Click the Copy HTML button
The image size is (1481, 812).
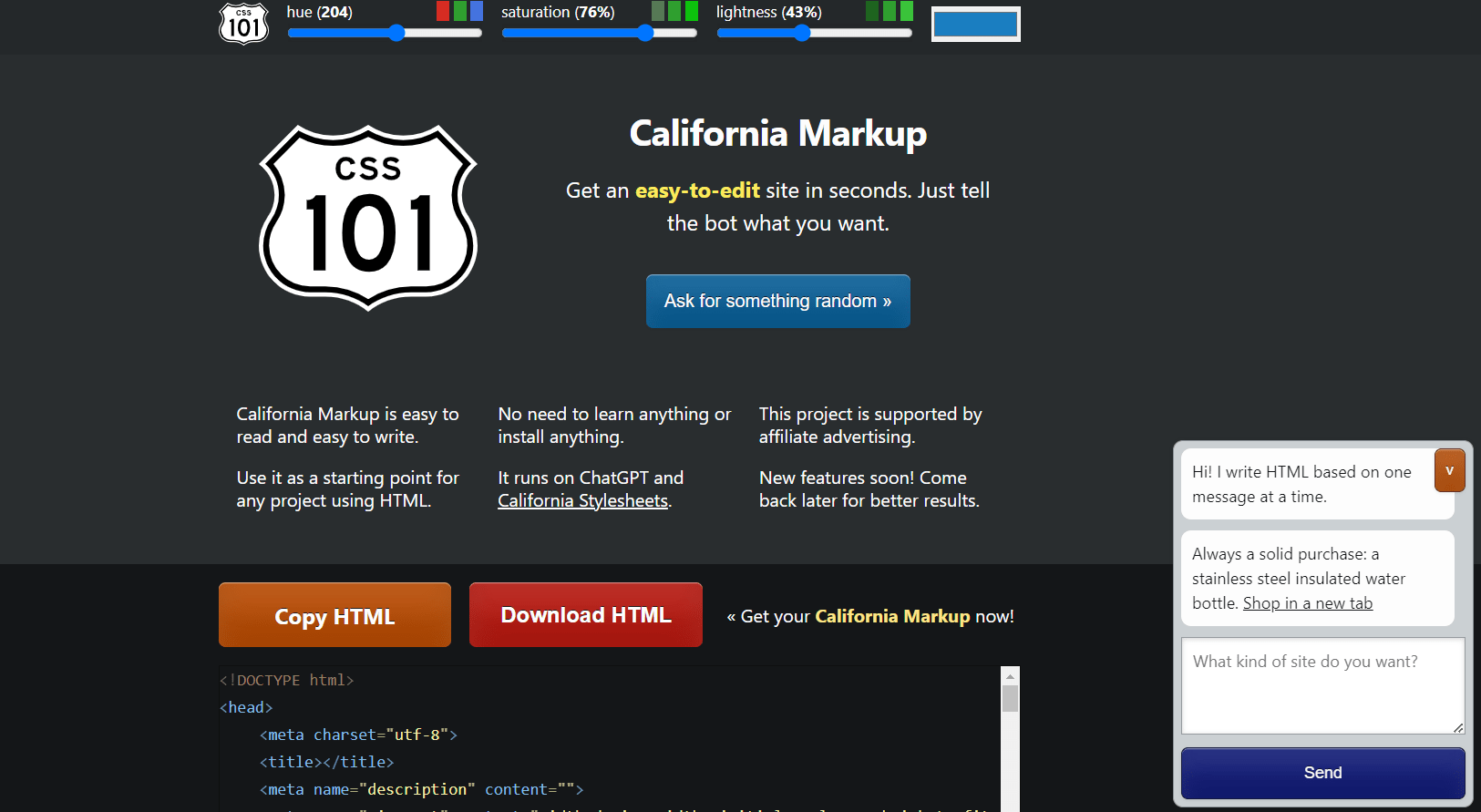tap(334, 615)
